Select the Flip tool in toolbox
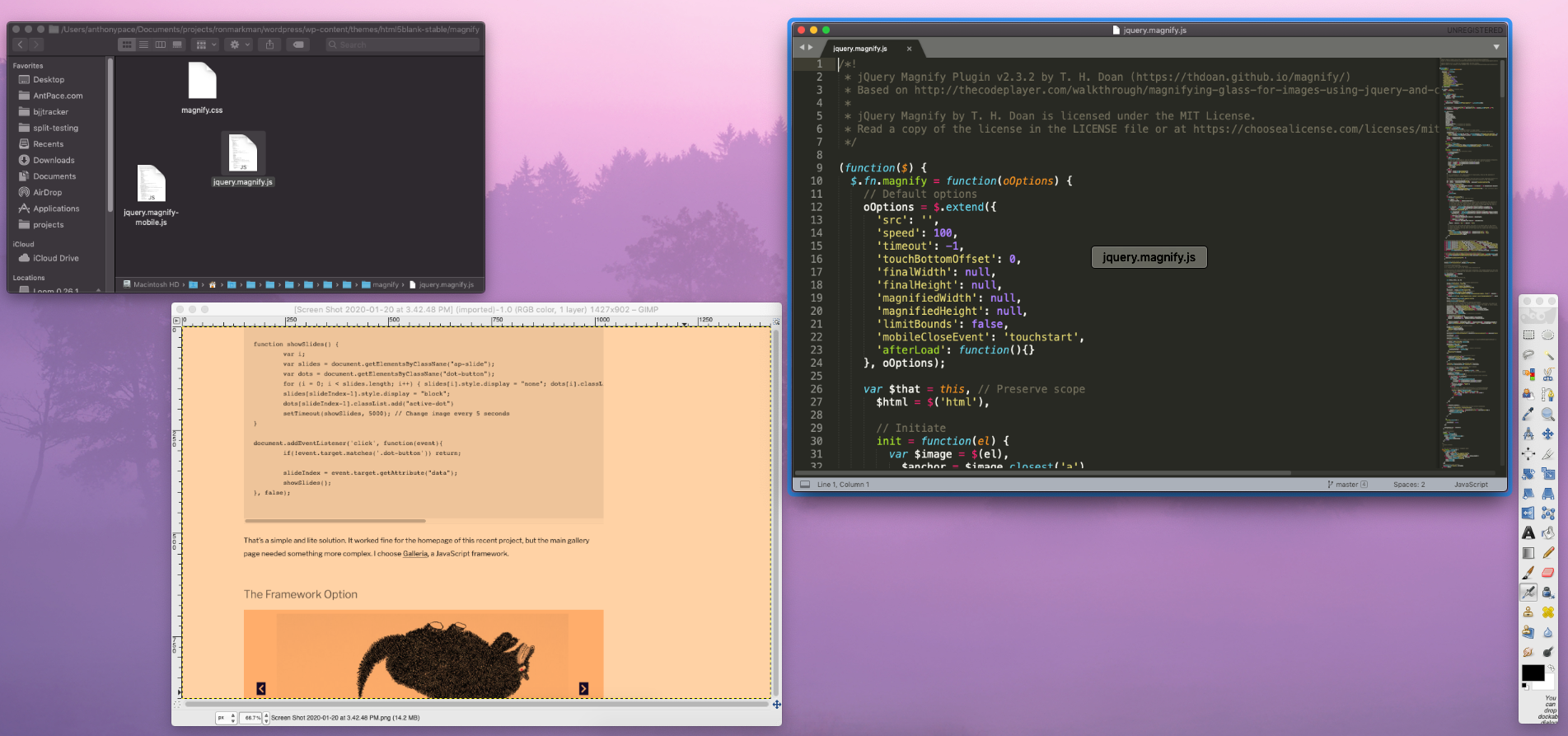 [x=1528, y=513]
